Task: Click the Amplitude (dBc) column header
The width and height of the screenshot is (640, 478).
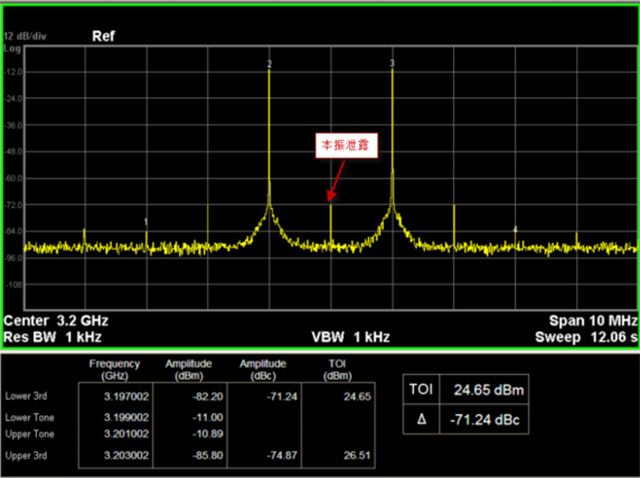Action: (x=263, y=370)
